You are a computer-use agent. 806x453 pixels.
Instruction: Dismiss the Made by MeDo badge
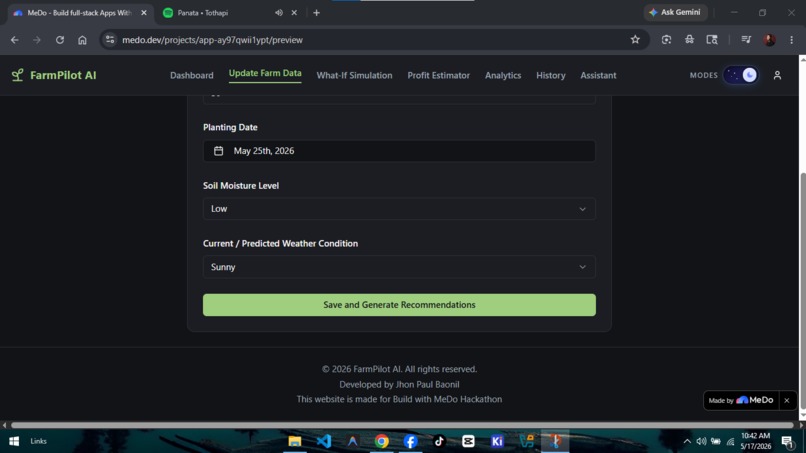(786, 400)
